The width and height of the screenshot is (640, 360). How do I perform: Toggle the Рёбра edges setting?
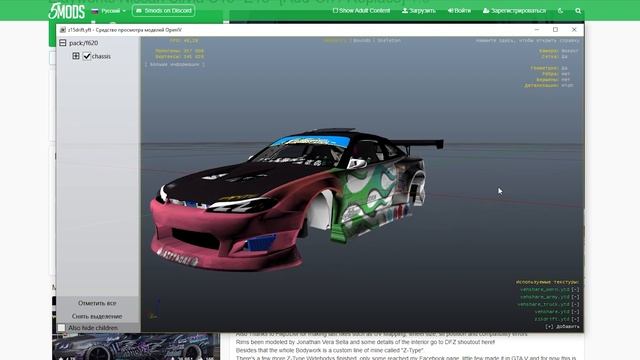(566, 74)
